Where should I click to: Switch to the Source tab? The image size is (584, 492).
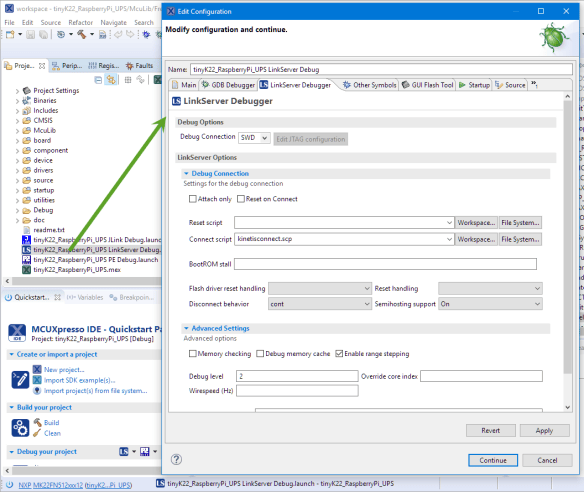(510, 85)
